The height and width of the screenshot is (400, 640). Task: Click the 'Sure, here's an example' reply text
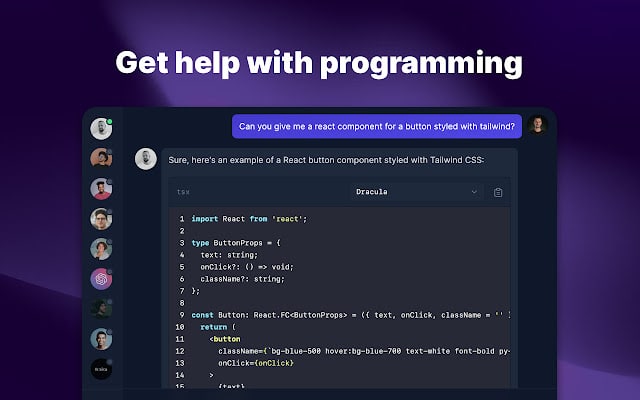pyautogui.click(x=326, y=160)
